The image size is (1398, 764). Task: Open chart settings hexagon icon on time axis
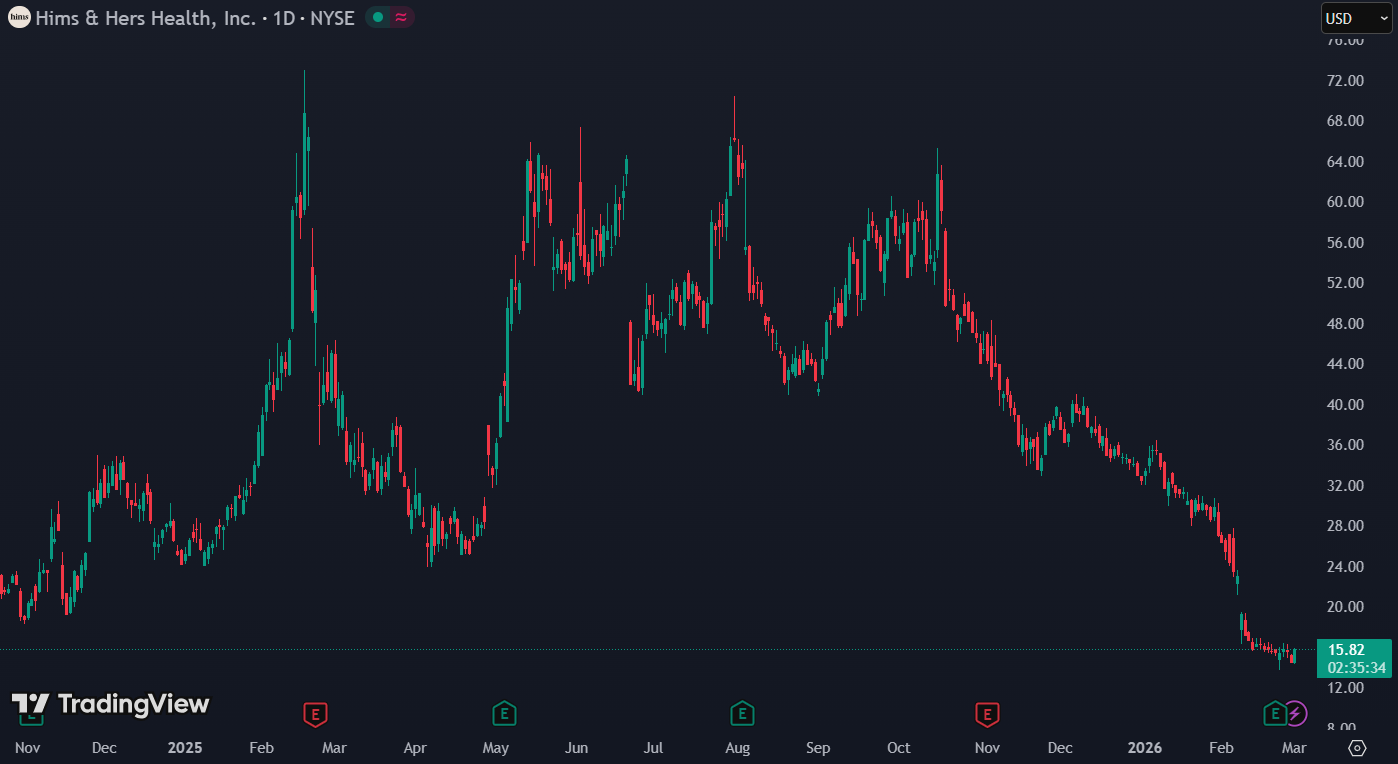(x=1357, y=748)
